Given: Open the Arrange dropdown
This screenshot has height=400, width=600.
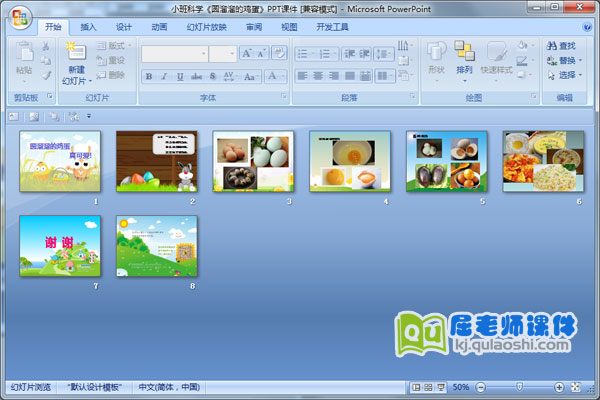Looking at the screenshot, I should pos(465,61).
